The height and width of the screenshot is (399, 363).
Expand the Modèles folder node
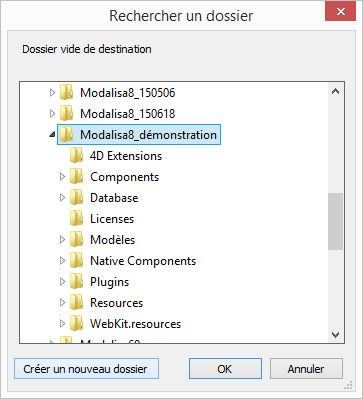point(62,240)
